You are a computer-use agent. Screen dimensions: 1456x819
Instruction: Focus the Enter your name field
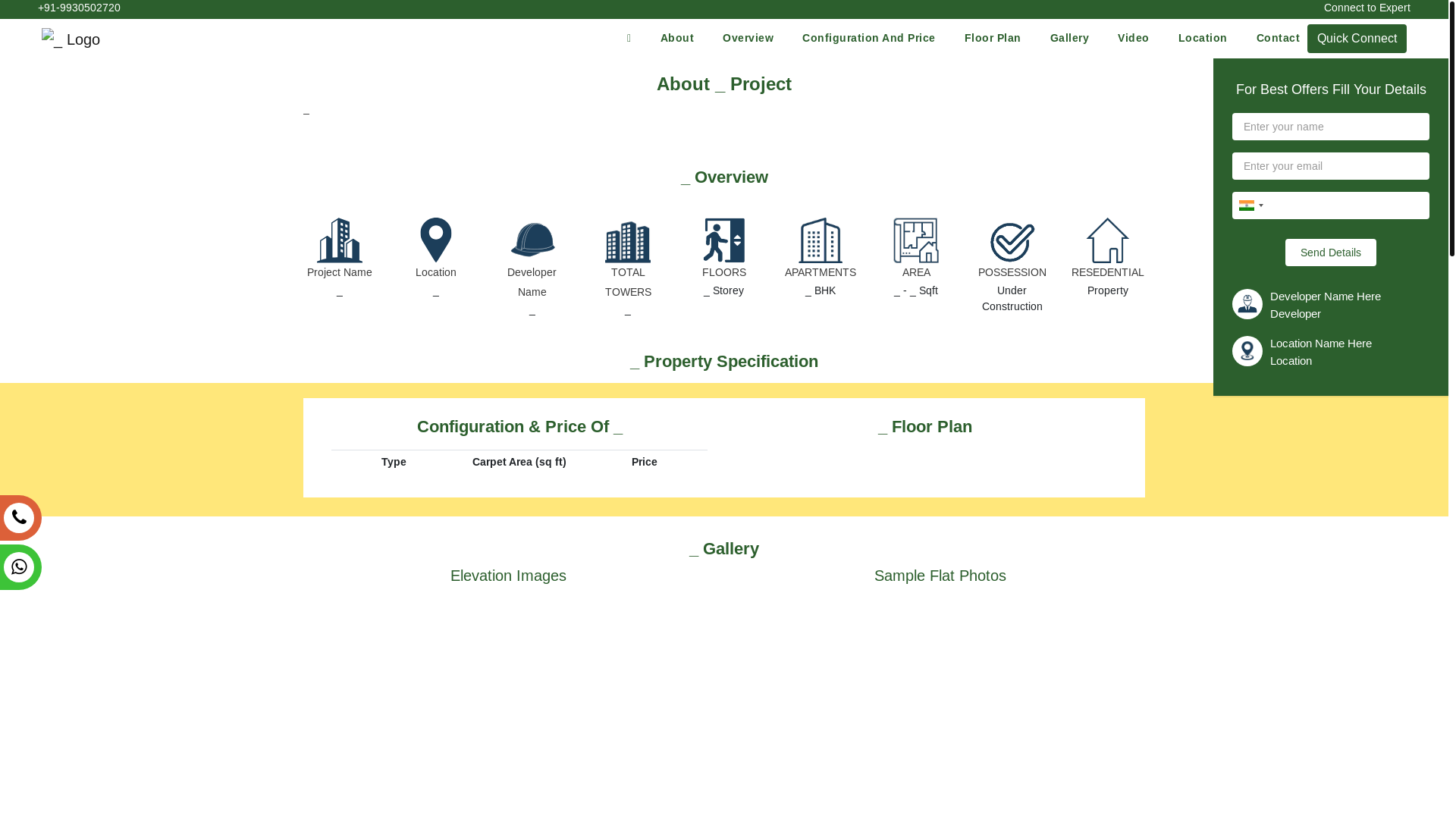click(x=1331, y=127)
